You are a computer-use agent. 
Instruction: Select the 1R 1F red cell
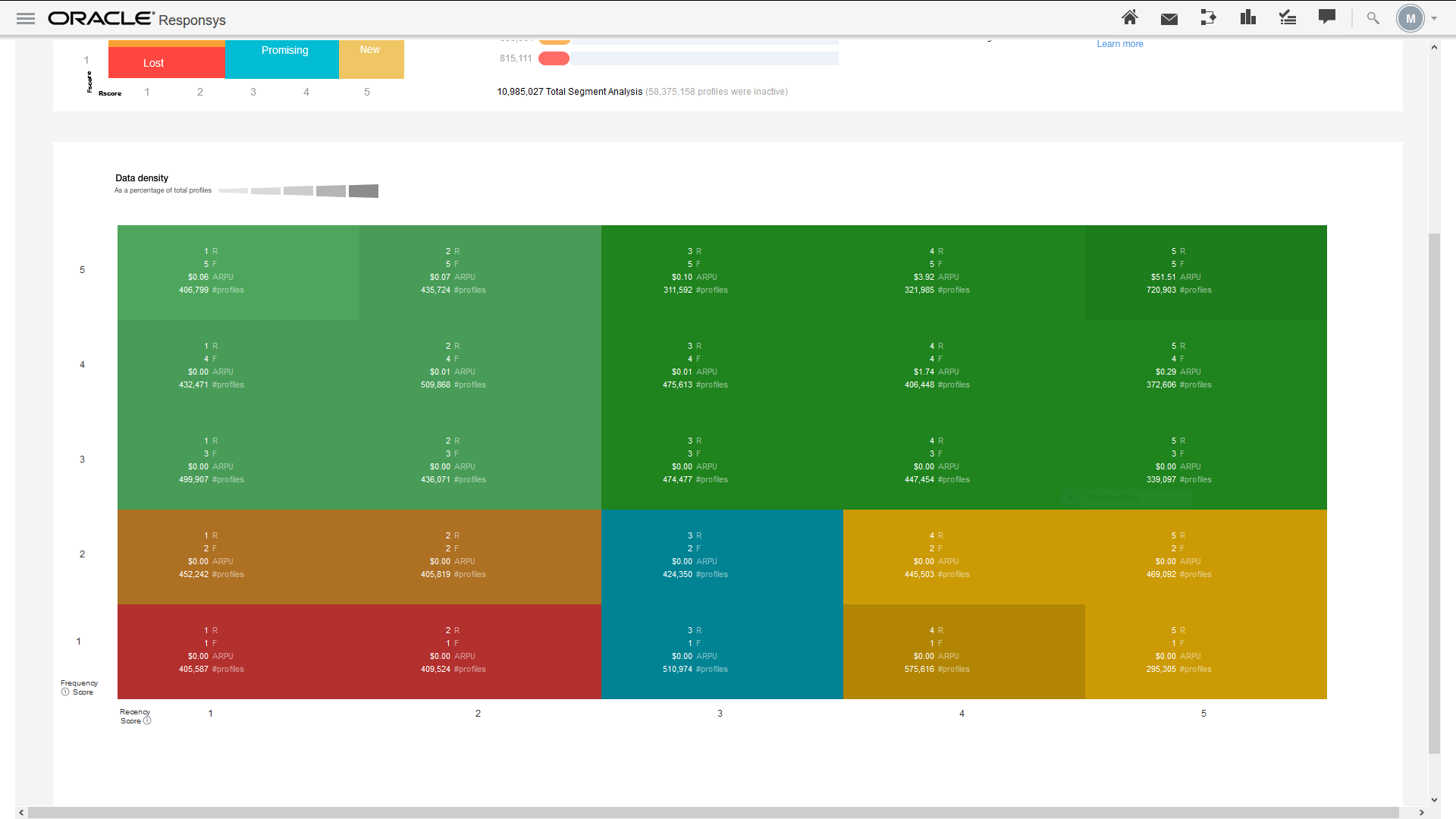pos(238,651)
